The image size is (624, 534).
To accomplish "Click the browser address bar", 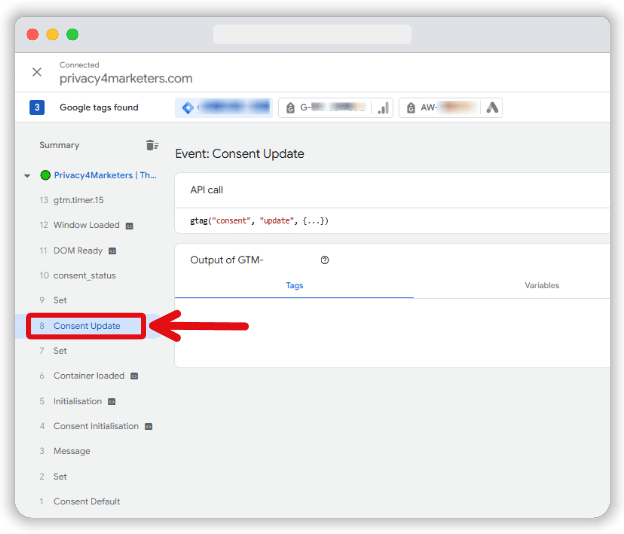I will point(312,35).
